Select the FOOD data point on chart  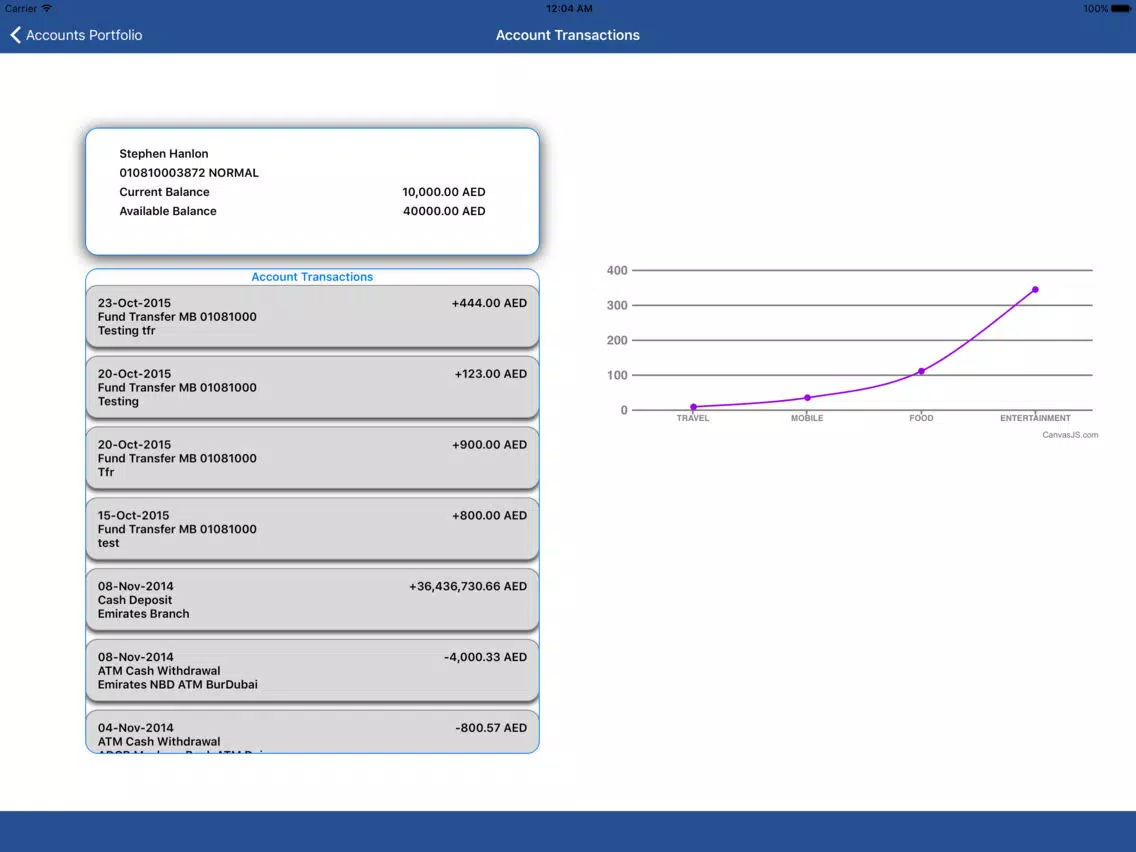pyautogui.click(x=922, y=372)
